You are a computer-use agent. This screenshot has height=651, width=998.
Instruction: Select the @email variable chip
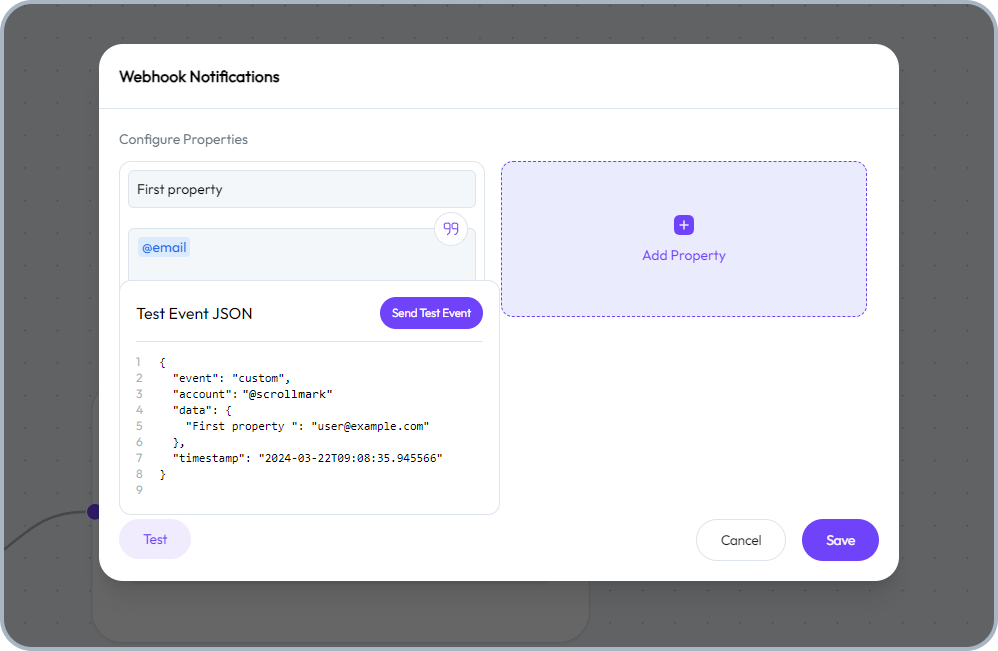click(x=163, y=247)
